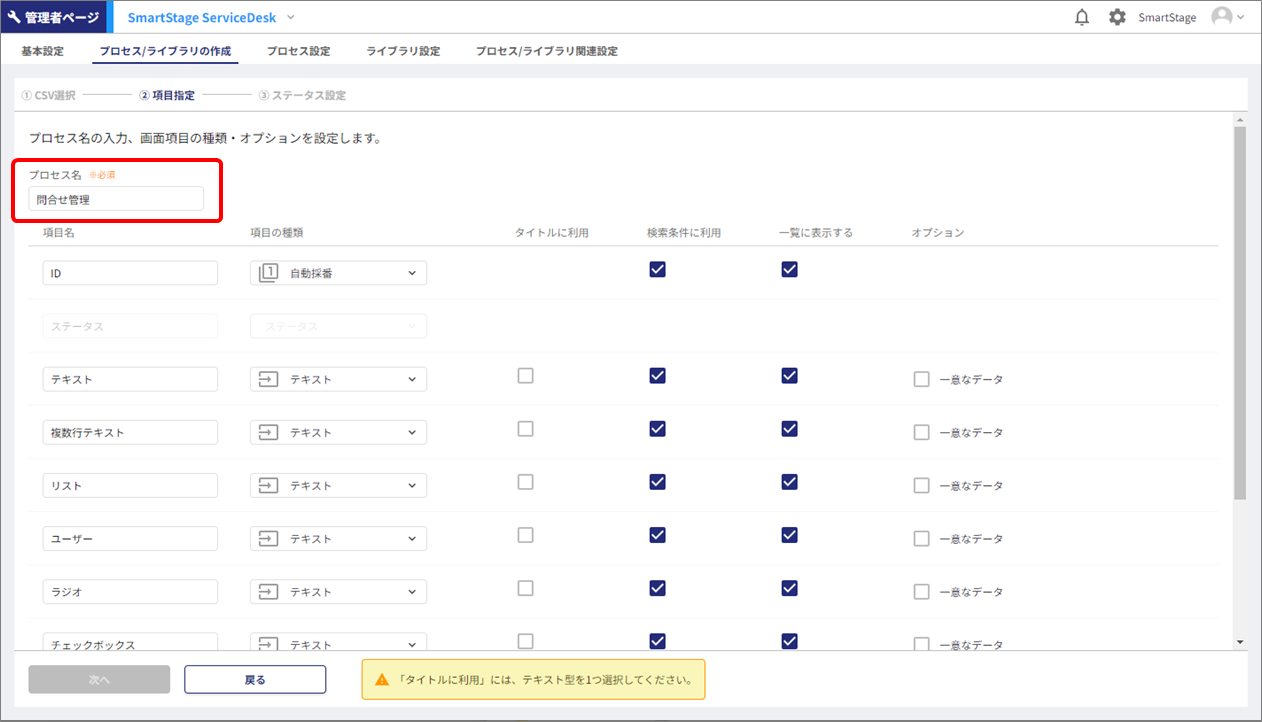
Task: Open the notification bell icon
Action: tap(1081, 17)
